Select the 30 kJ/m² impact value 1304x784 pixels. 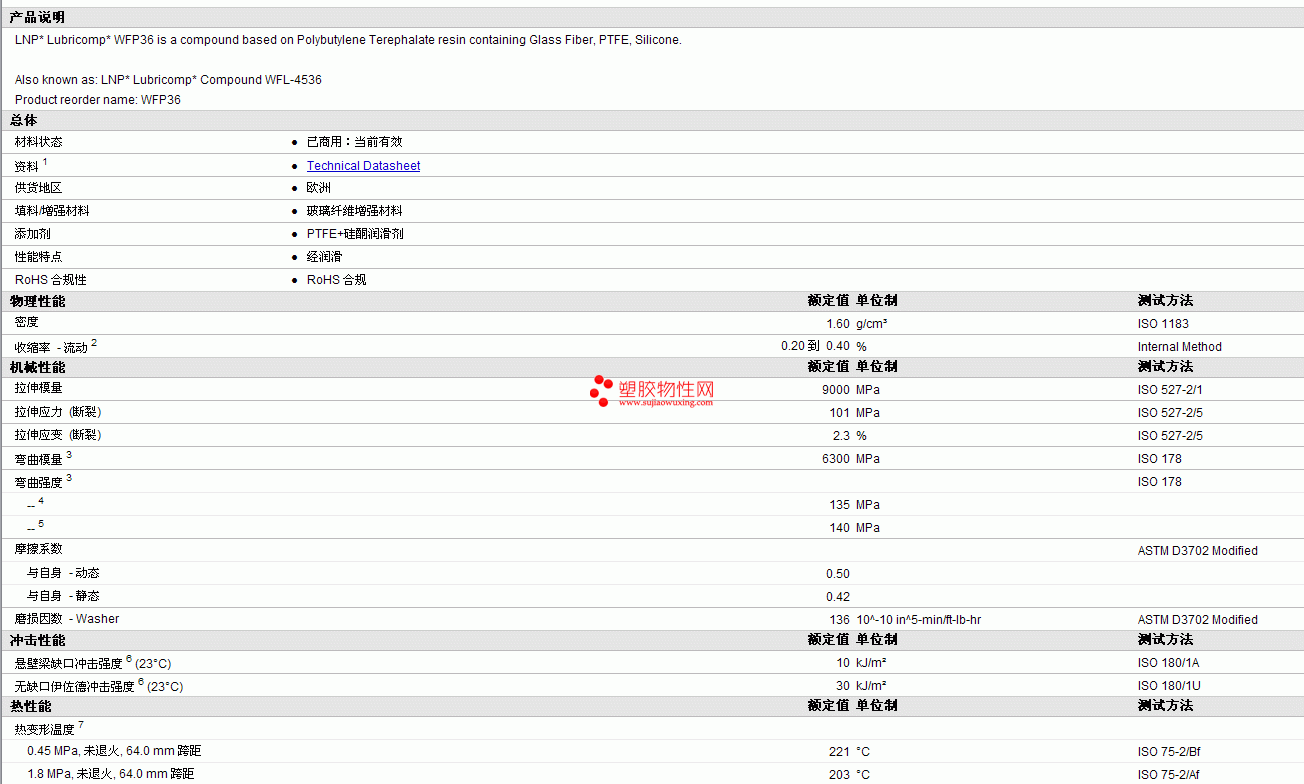[x=861, y=687]
